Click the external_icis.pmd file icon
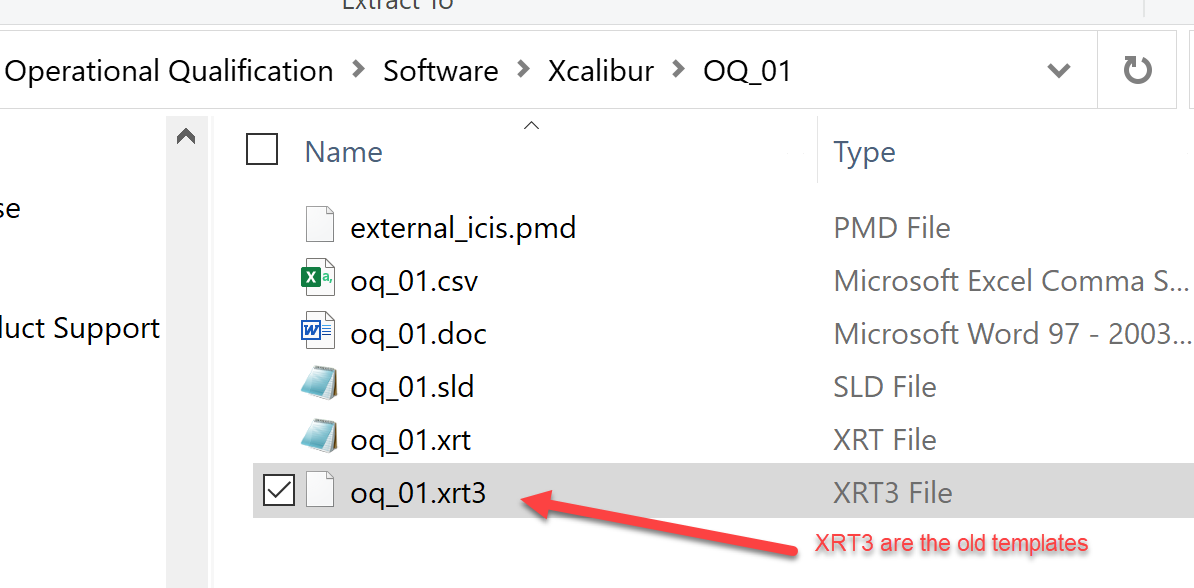Image resolution: width=1194 pixels, height=588 pixels. coord(320,226)
